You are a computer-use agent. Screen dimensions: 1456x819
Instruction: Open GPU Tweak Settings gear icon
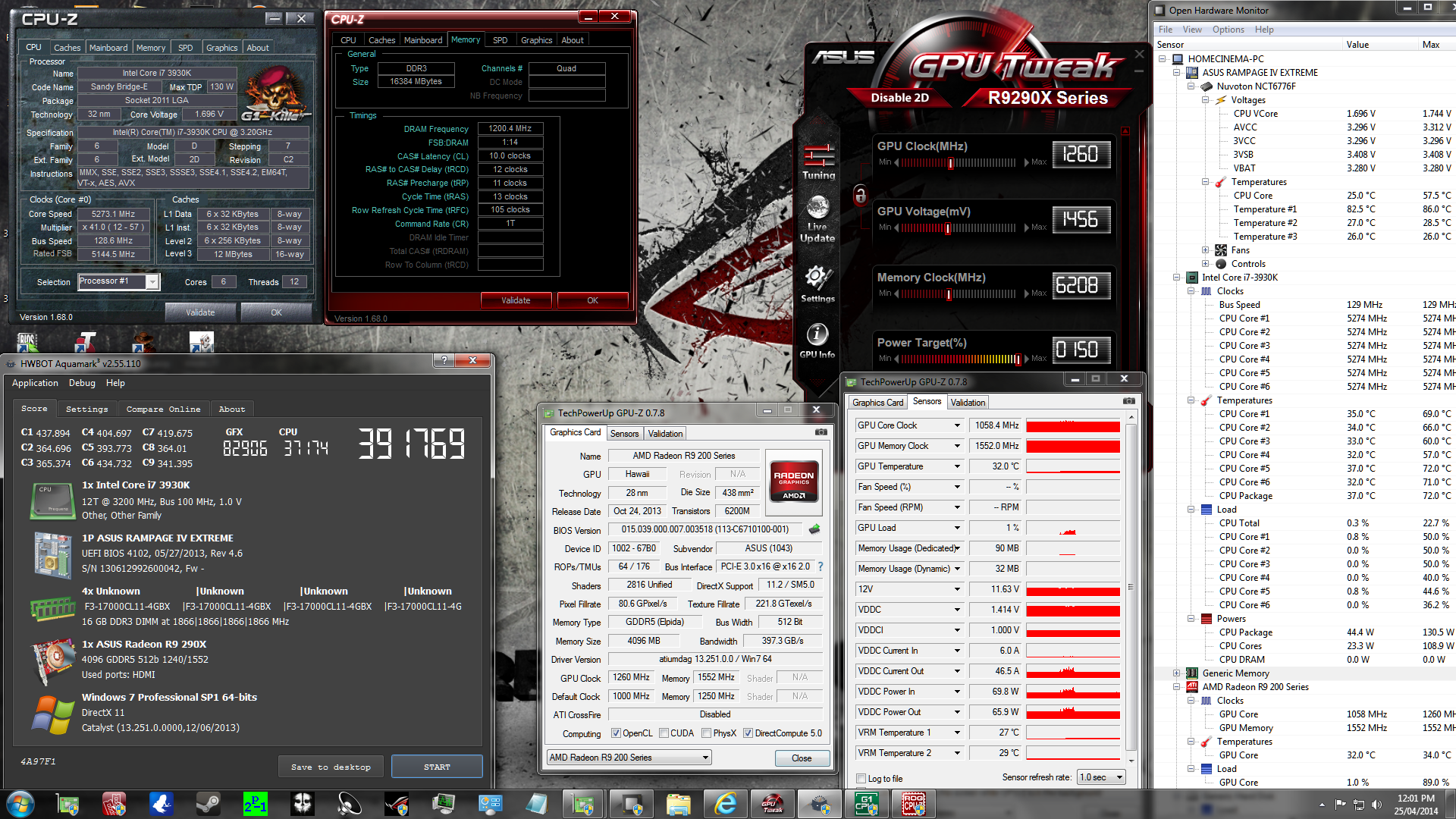click(817, 284)
